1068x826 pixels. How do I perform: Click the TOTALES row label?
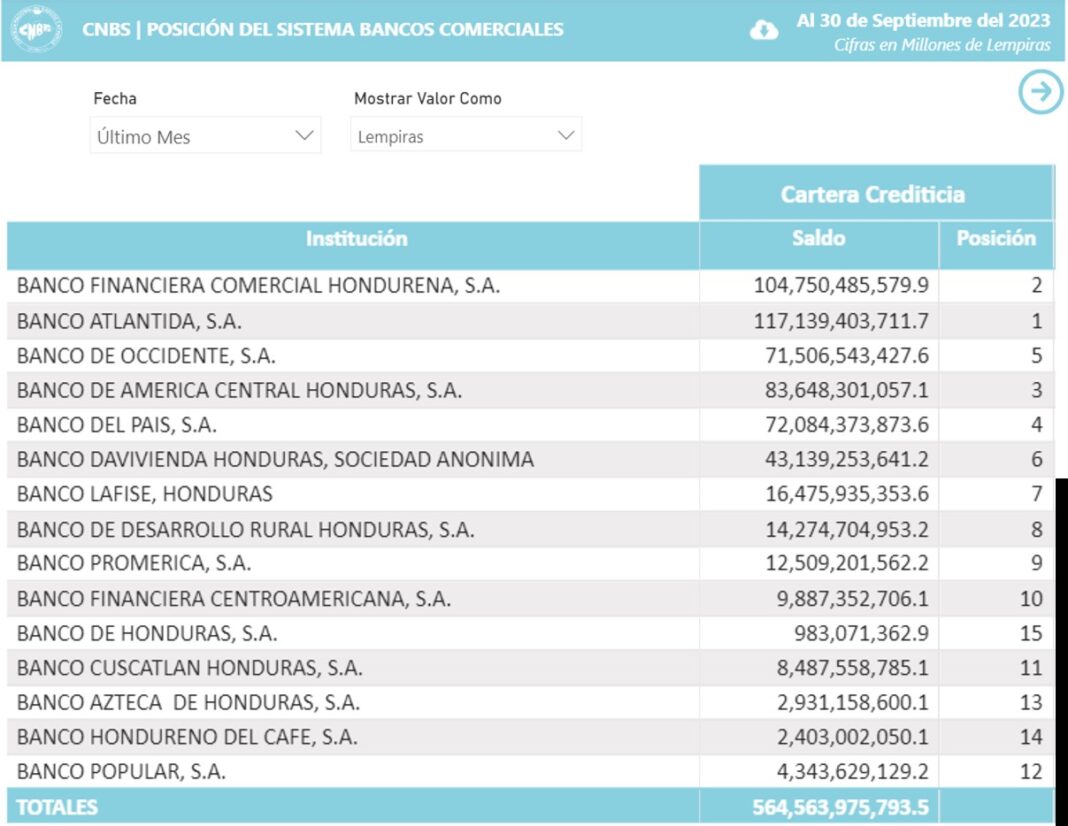57,807
